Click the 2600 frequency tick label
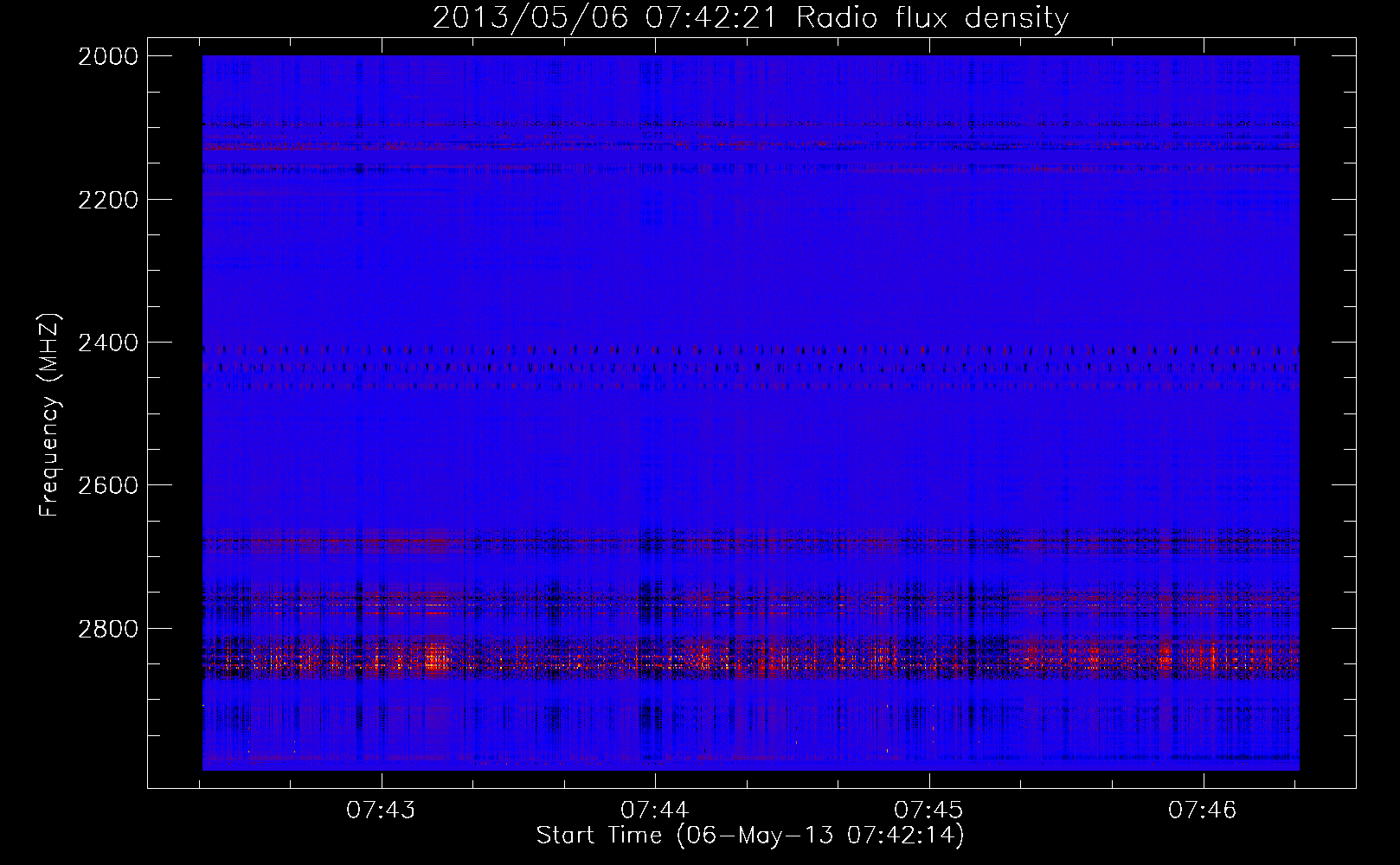Viewport: 1400px width, 865px height. click(107, 485)
